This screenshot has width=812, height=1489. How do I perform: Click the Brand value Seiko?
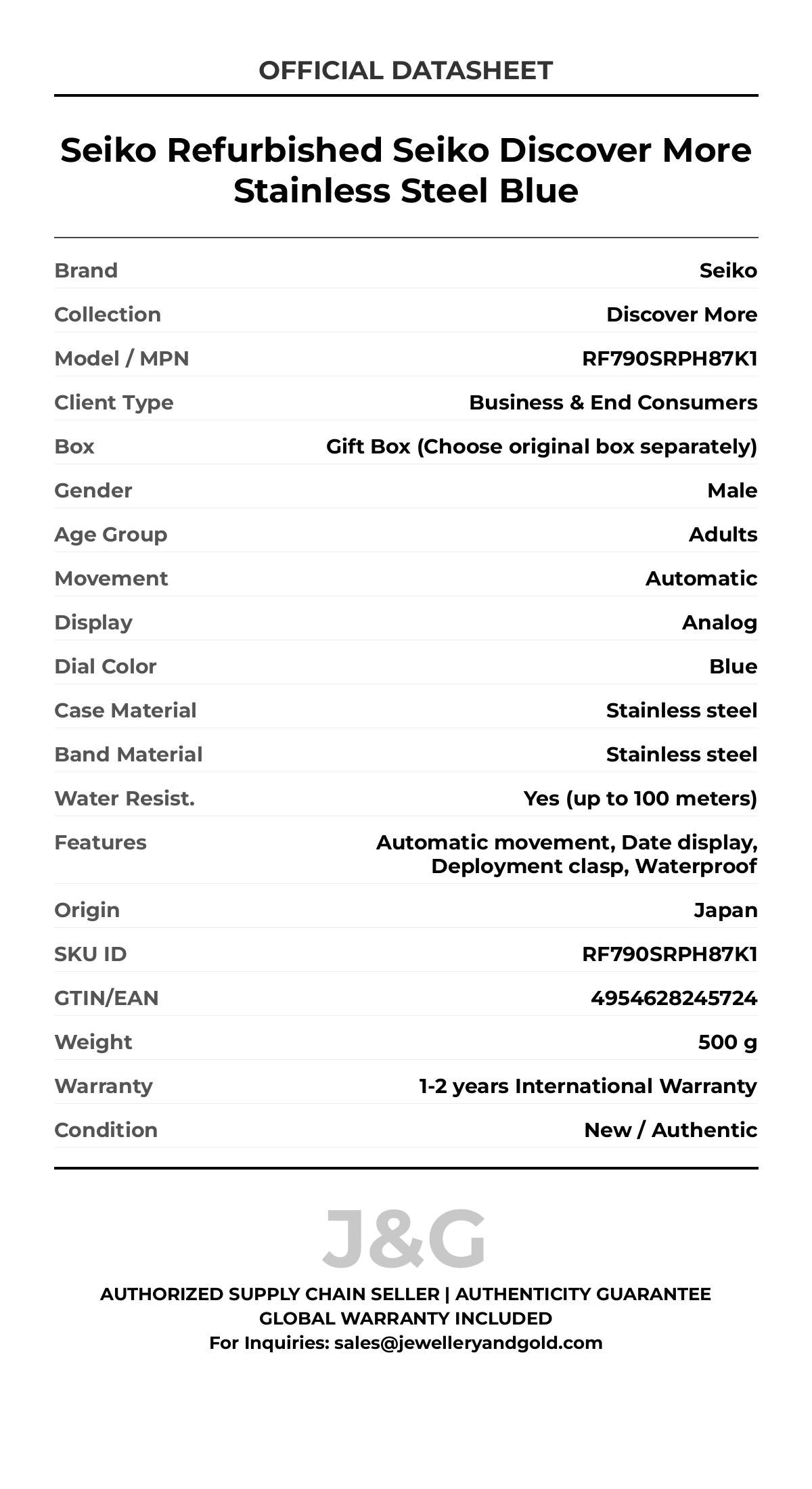pos(728,271)
